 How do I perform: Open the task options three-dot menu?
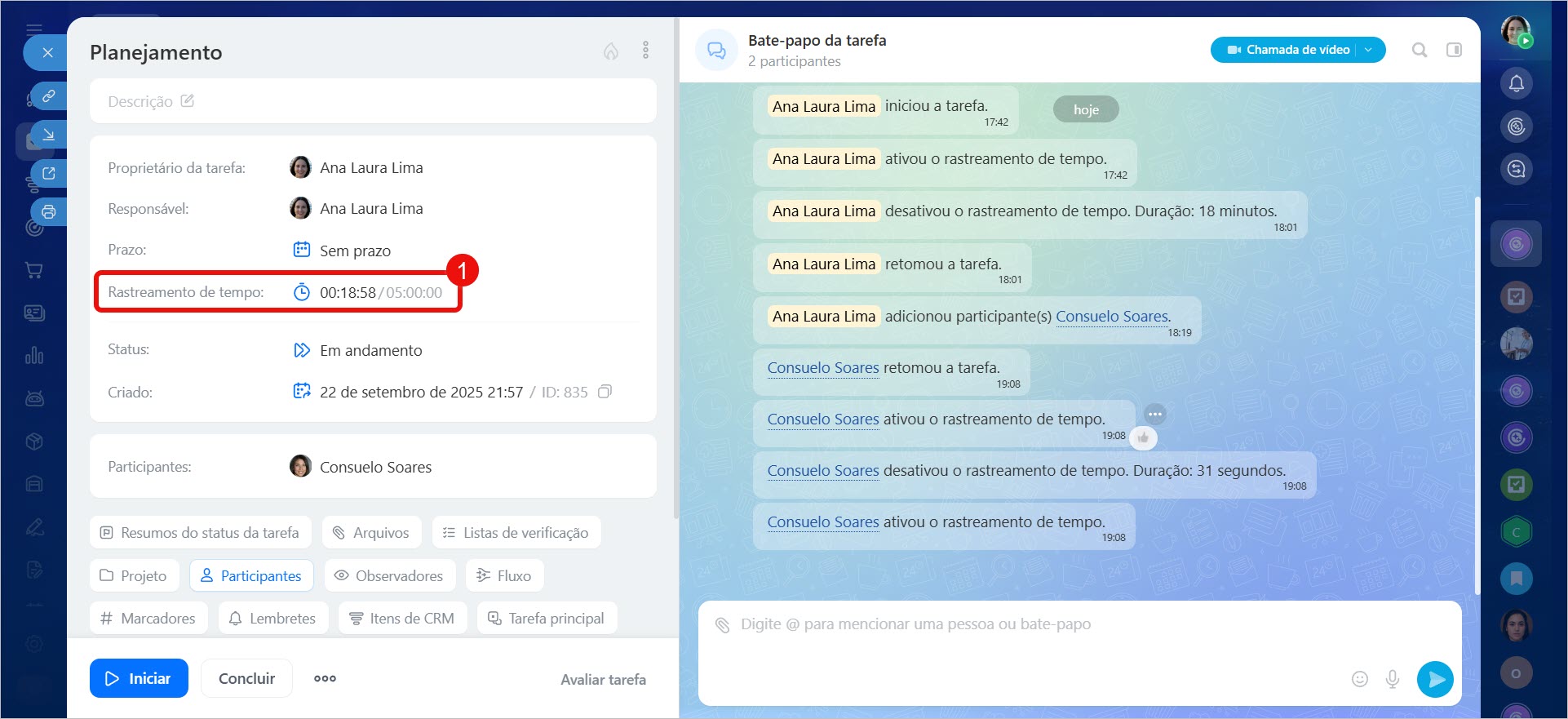pos(645,51)
